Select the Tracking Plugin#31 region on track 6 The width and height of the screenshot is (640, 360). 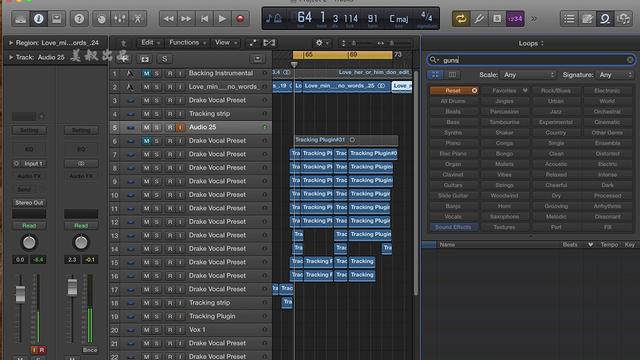[345, 140]
